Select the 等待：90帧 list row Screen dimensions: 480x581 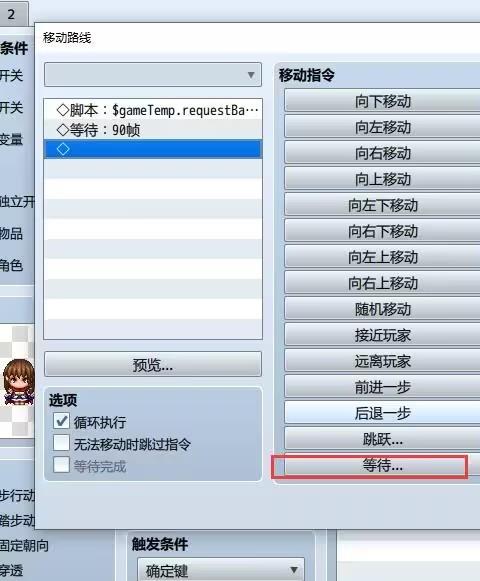[153, 130]
